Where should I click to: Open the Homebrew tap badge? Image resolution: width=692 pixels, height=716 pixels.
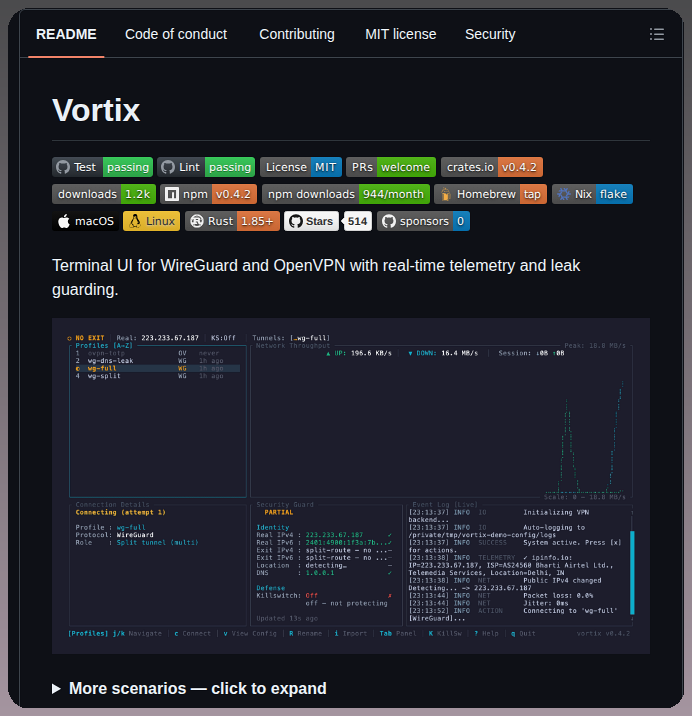(491, 194)
